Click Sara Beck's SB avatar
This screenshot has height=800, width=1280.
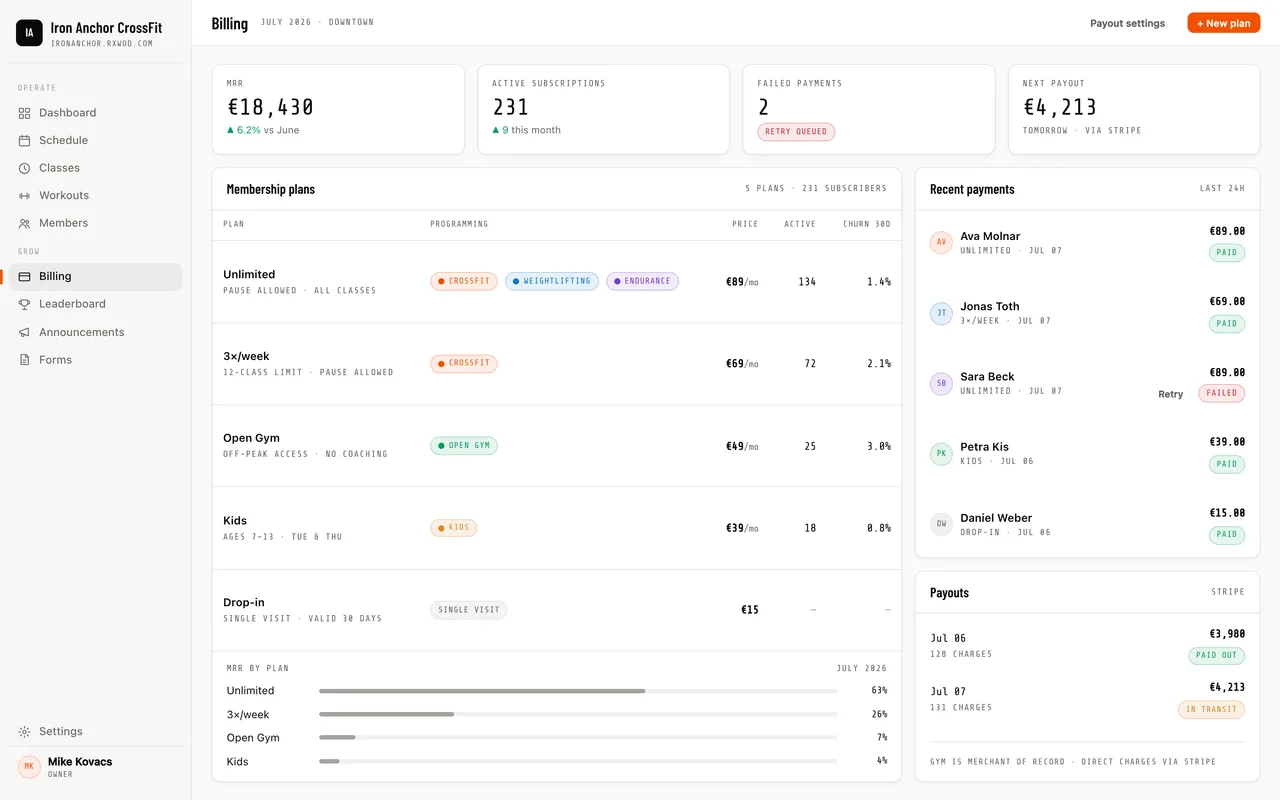[941, 384]
